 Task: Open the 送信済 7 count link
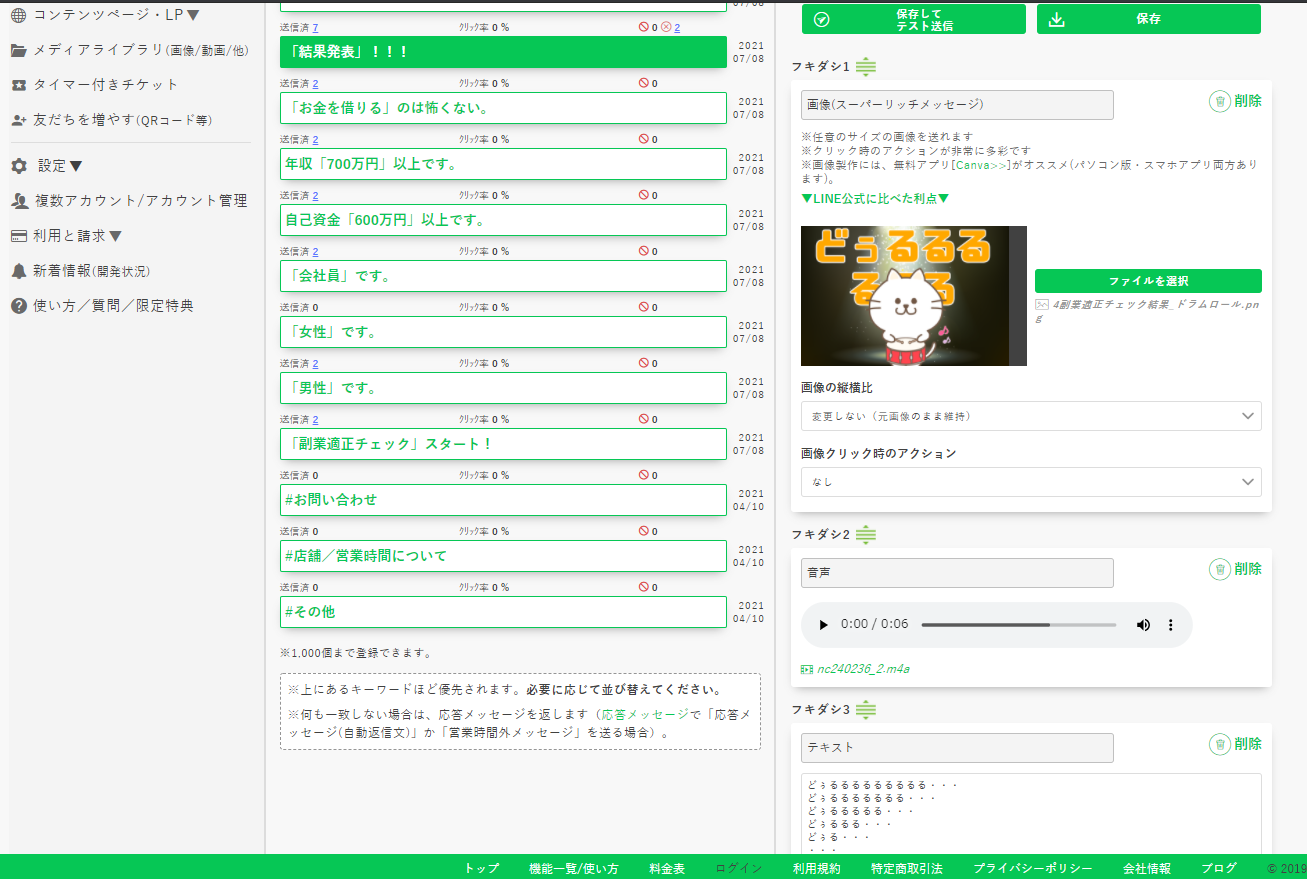(x=316, y=28)
